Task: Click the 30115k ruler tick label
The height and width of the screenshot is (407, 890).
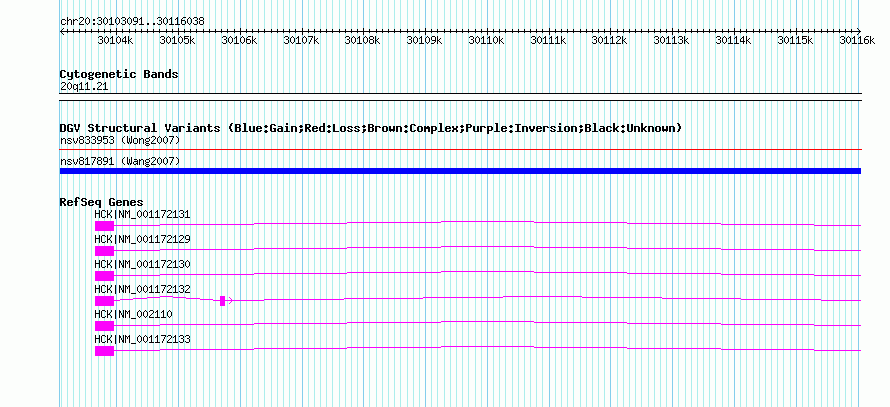Action: coord(795,40)
